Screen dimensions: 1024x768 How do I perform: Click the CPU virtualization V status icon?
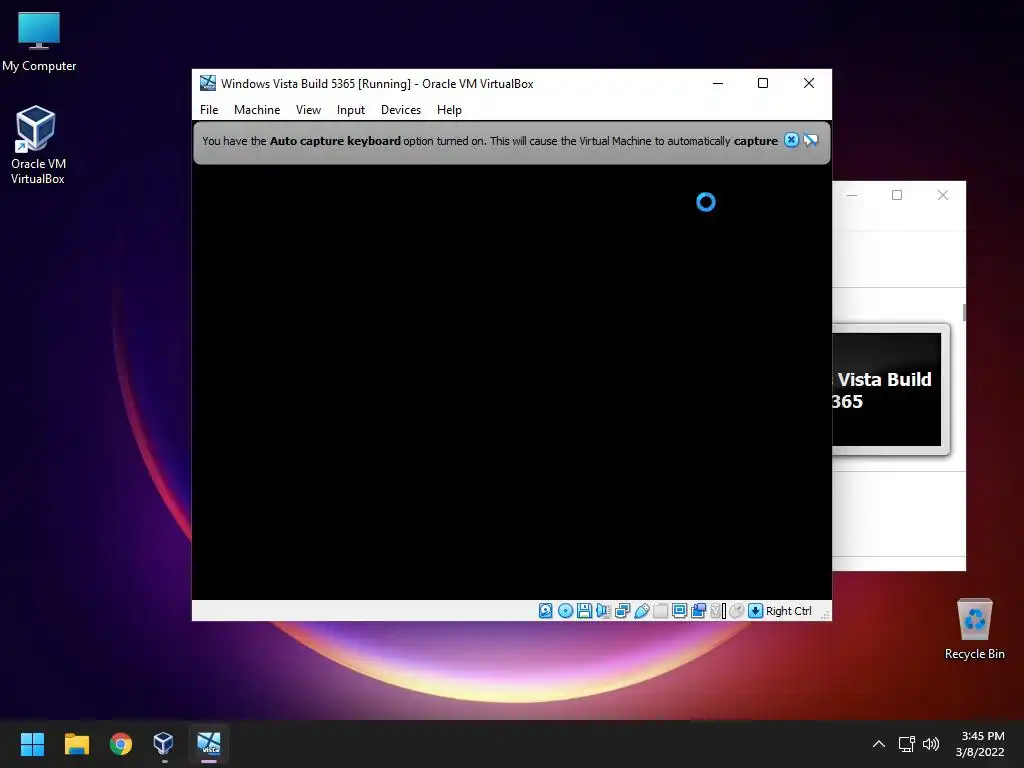click(x=718, y=611)
